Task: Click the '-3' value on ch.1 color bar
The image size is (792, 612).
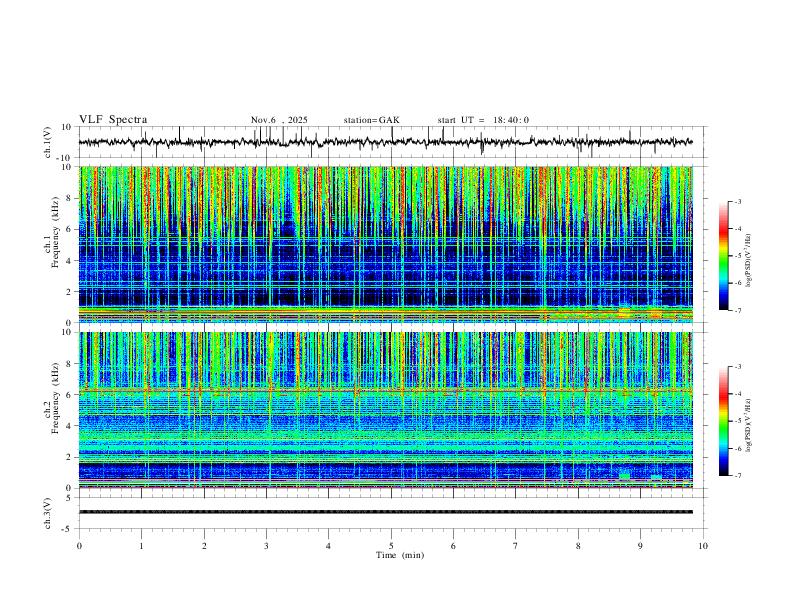Action: coord(737,201)
